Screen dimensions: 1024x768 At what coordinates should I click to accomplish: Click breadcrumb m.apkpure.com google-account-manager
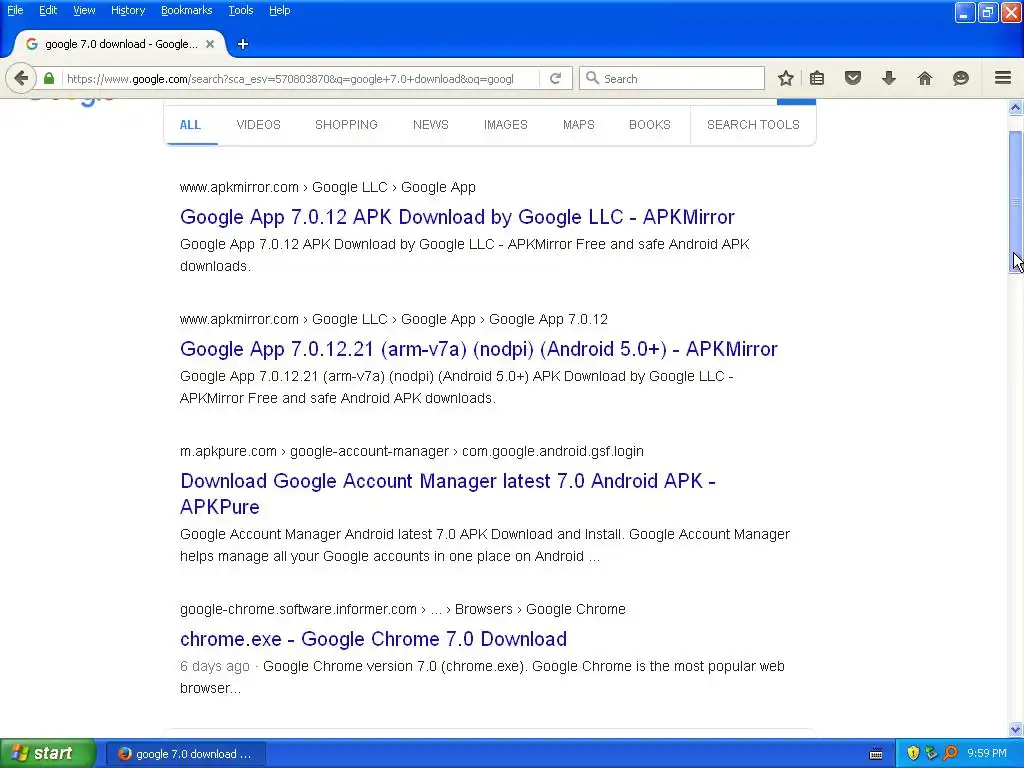pos(411,451)
